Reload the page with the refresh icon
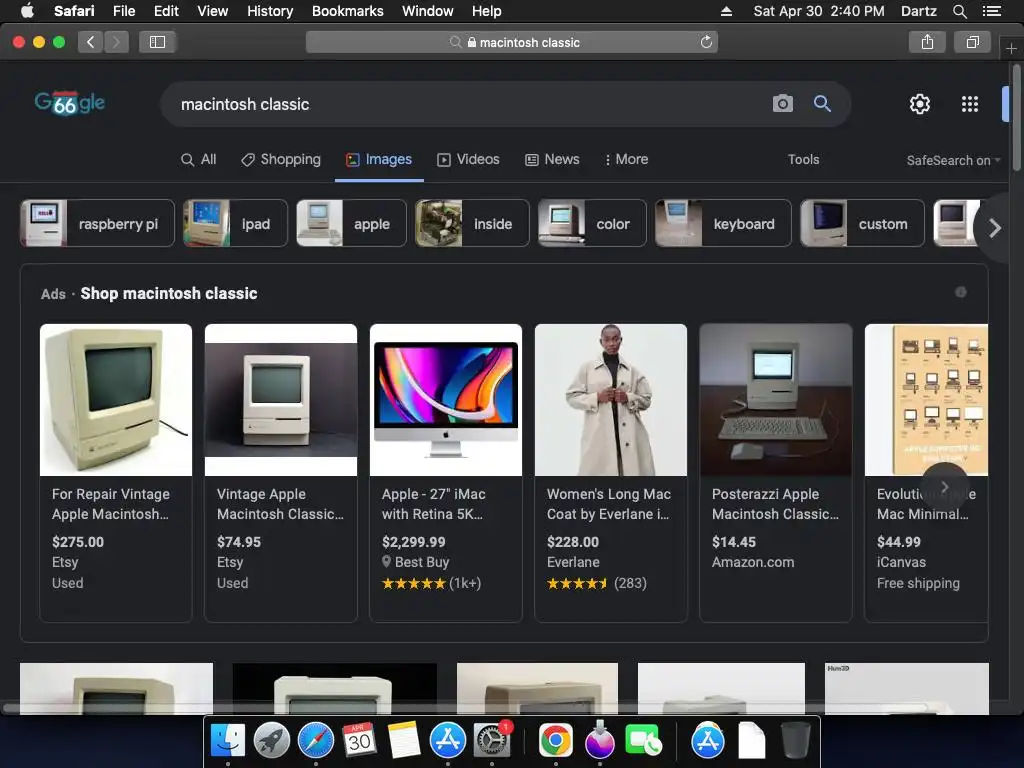The image size is (1024, 768). (706, 42)
